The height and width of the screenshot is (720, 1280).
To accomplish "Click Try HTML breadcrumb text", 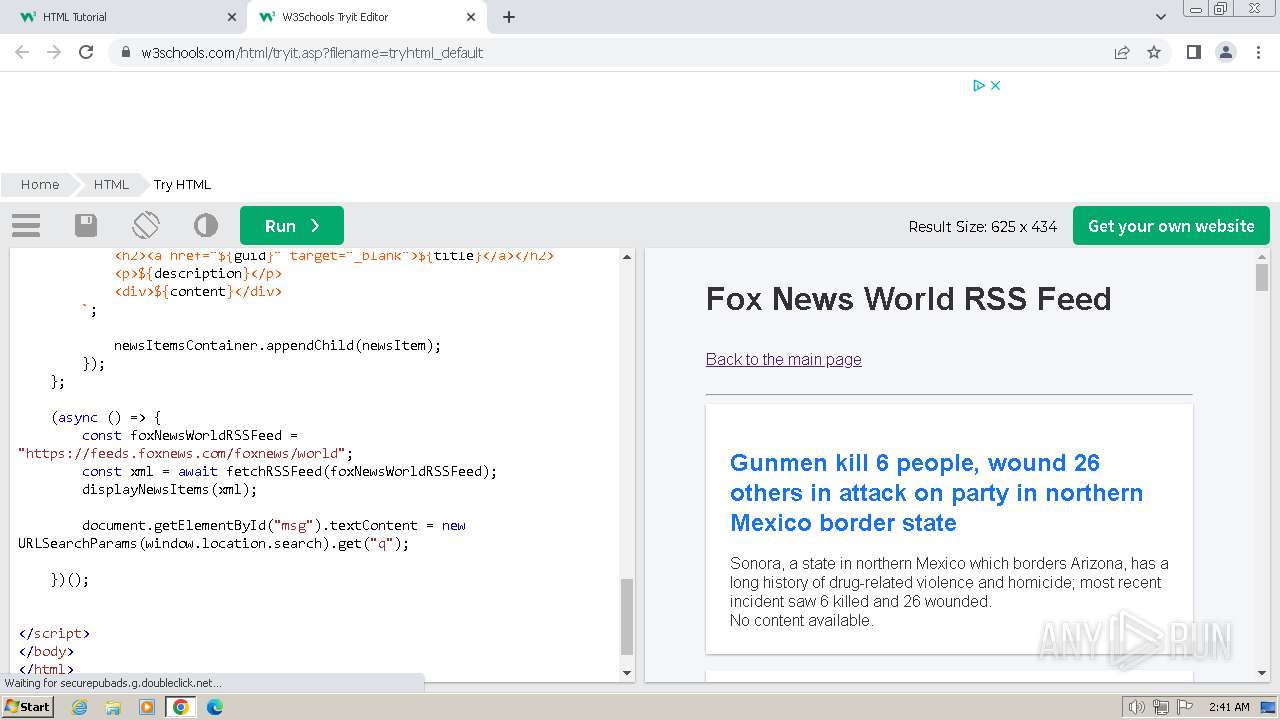I will click(x=182, y=184).
